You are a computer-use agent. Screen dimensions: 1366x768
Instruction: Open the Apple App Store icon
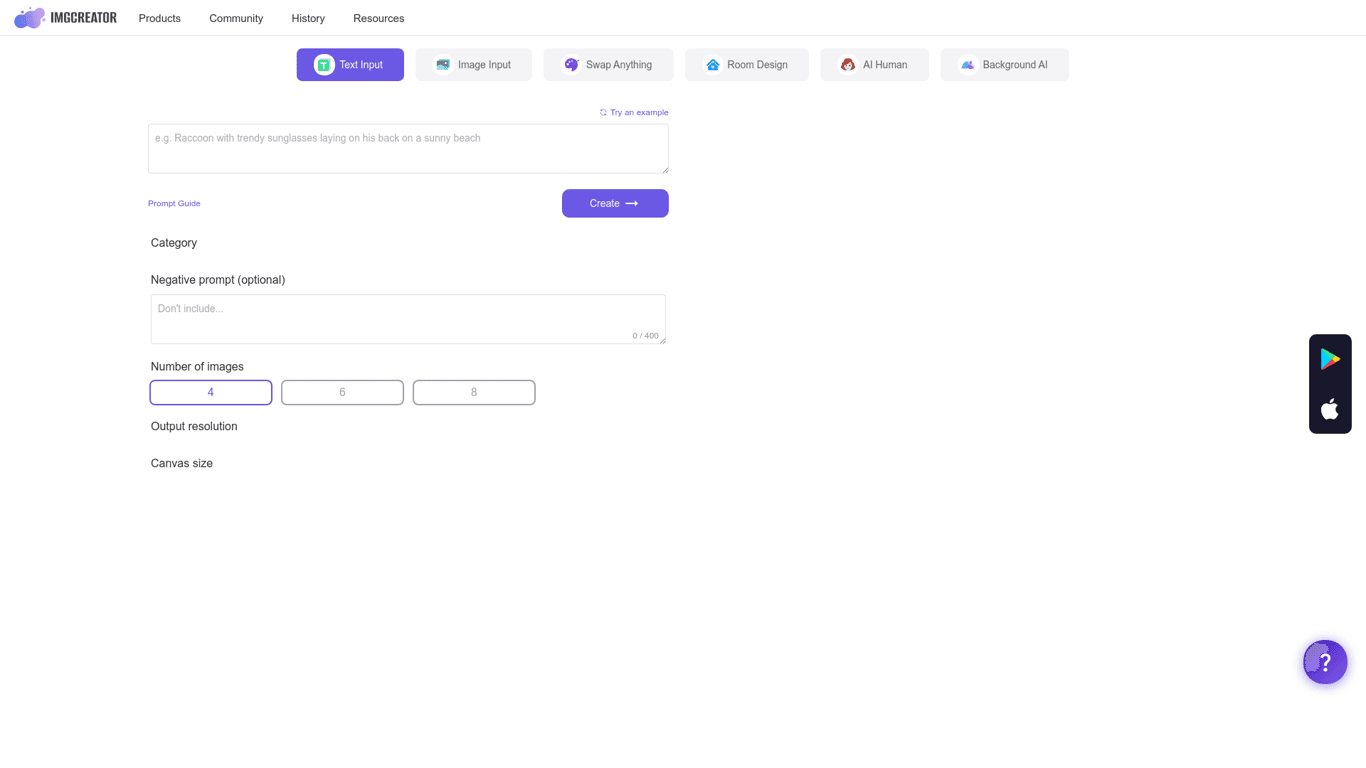coord(1329,409)
